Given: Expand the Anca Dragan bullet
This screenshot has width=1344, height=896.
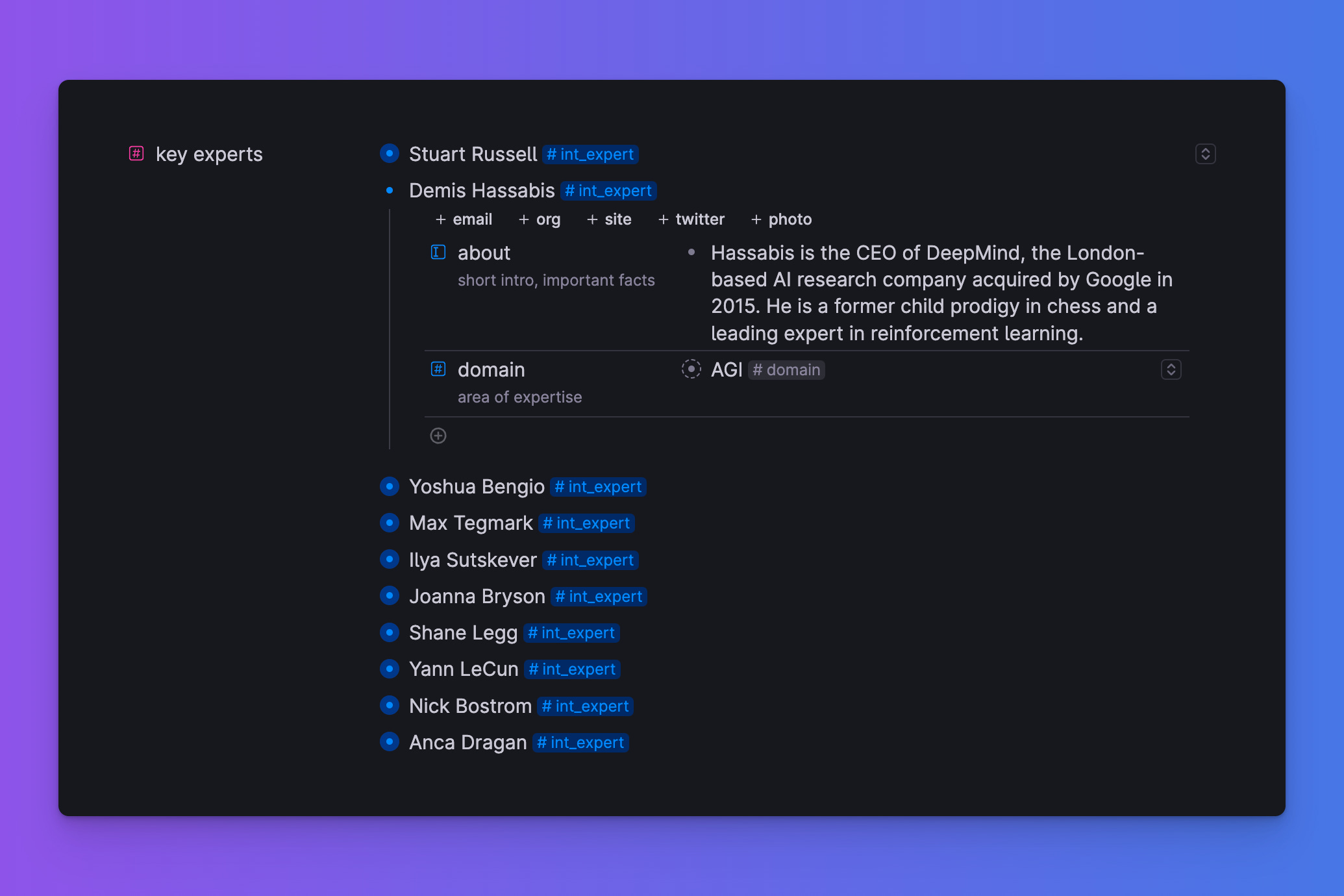Looking at the screenshot, I should click(390, 741).
